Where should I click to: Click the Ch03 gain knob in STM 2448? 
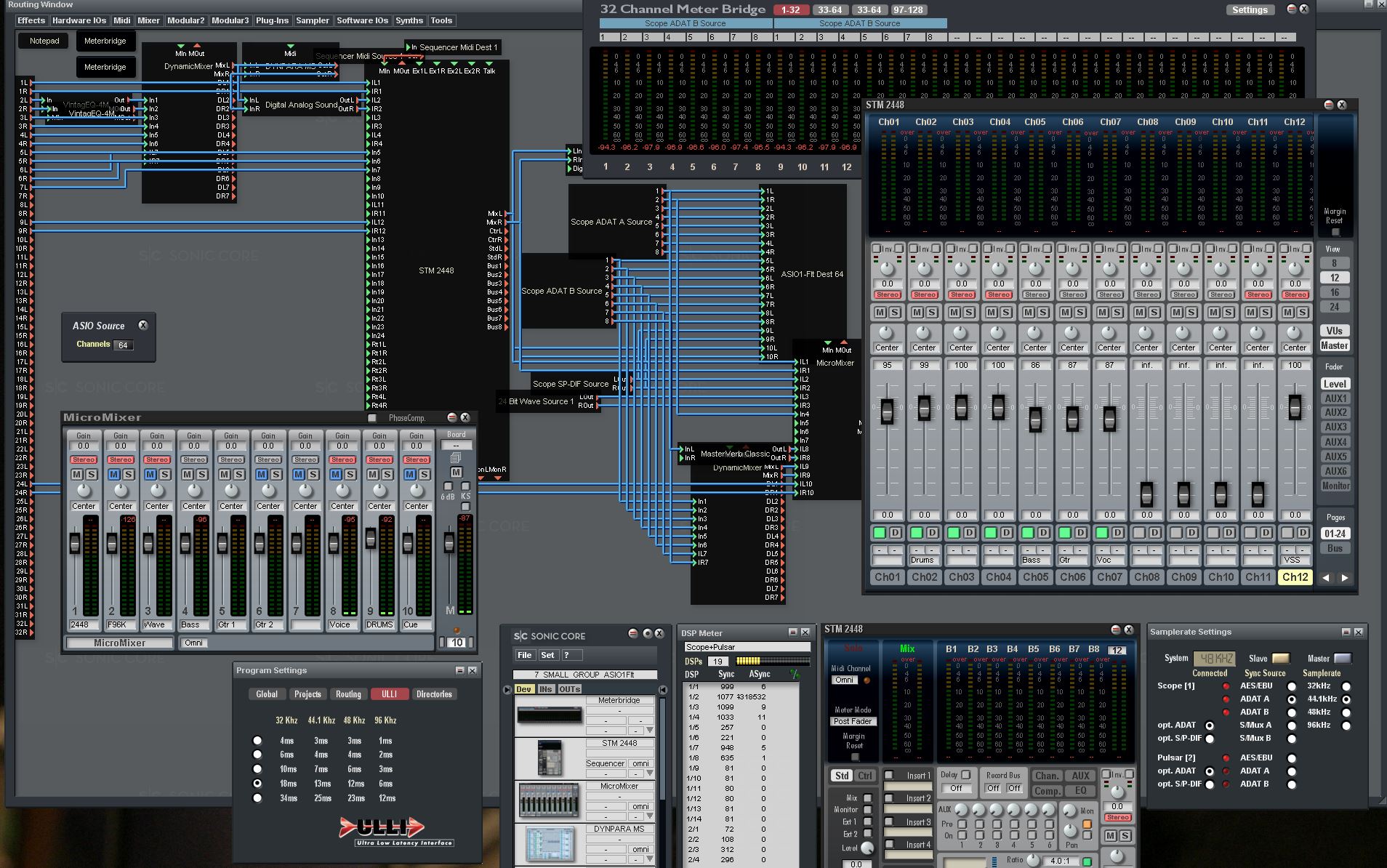click(961, 268)
